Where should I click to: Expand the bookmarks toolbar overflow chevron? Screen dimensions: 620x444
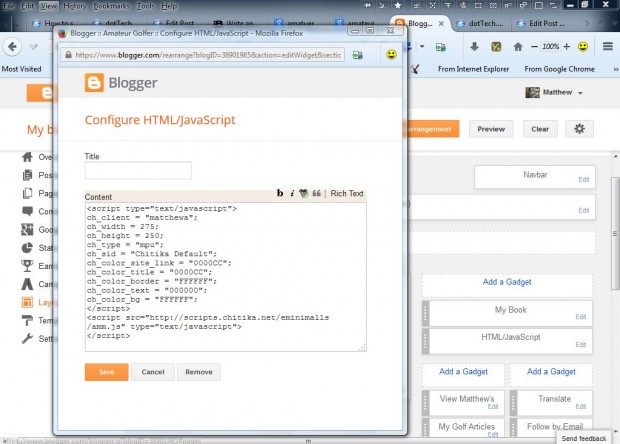pyautogui.click(x=615, y=69)
